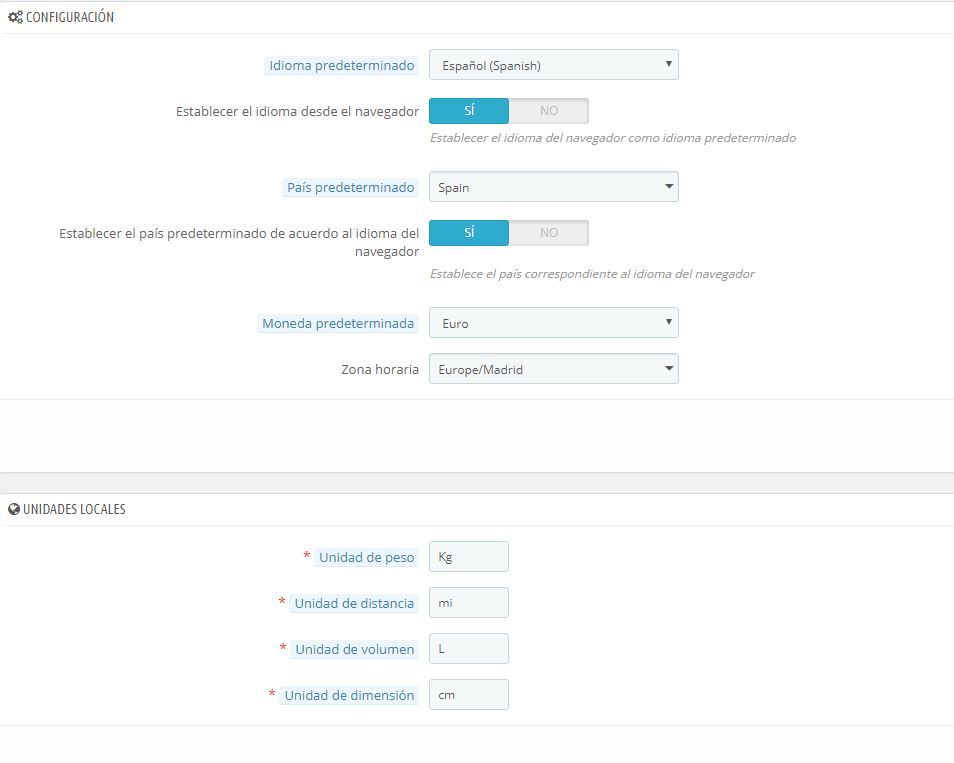This screenshot has height=763, width=954.
Task: Click the Moneda predeterminada label
Action: 338,324
